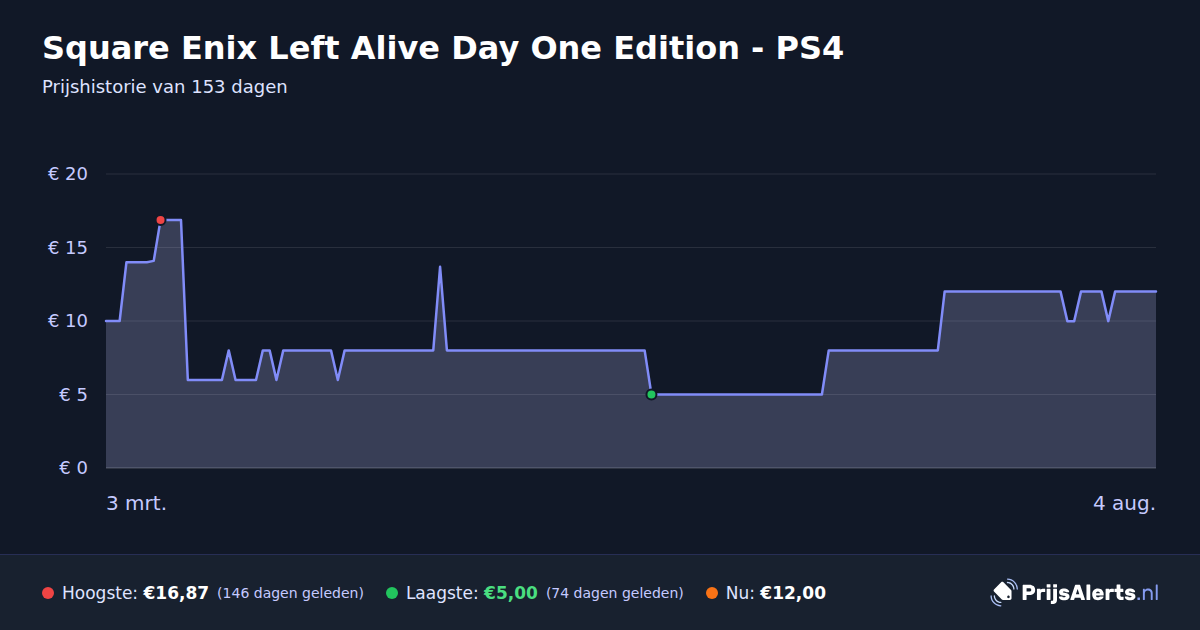Click the € 20 y-axis label
The height and width of the screenshot is (630, 1200).
[x=68, y=174]
